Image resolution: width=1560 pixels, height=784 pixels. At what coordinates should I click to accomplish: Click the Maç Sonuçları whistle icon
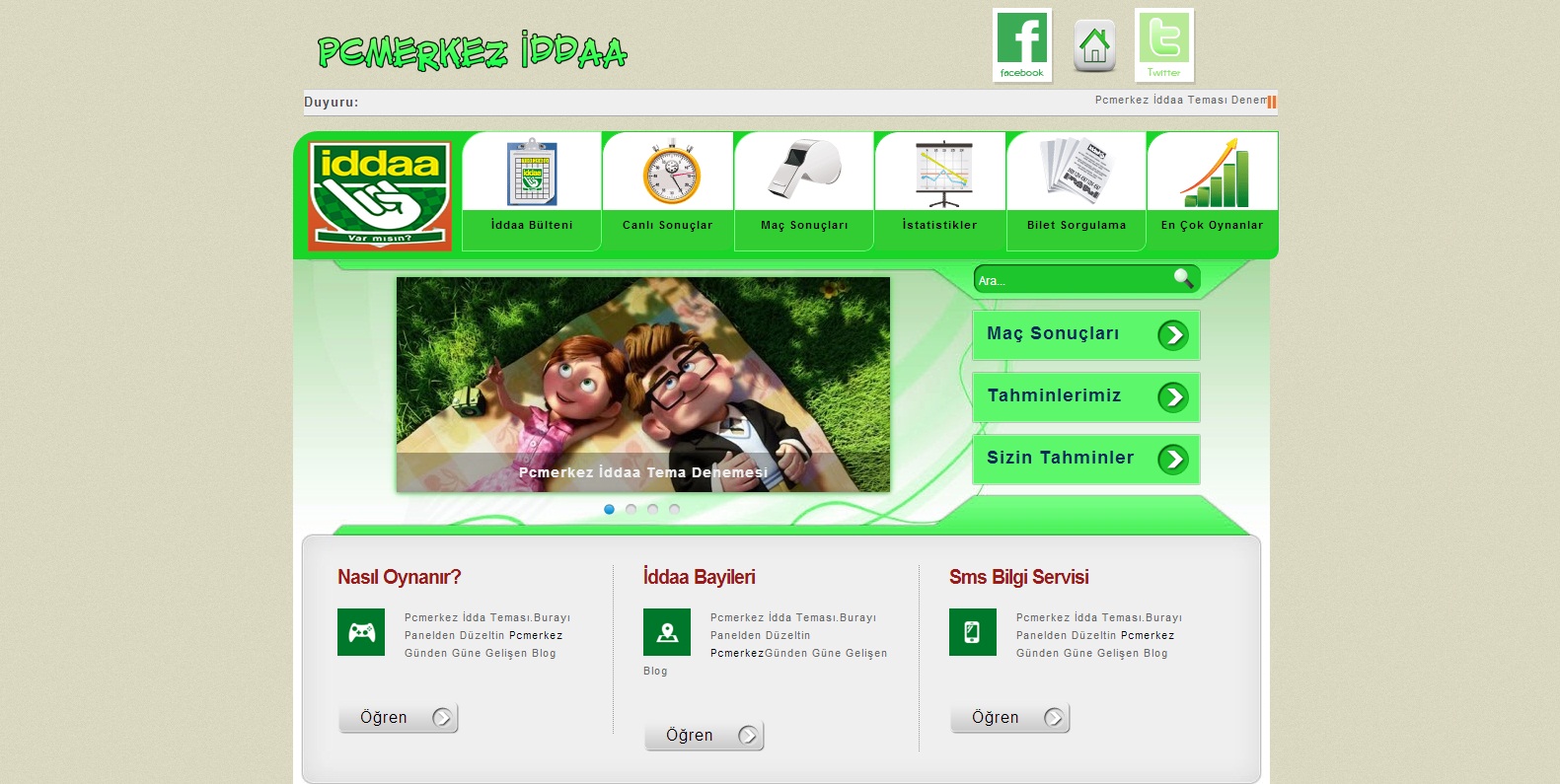[805, 169]
